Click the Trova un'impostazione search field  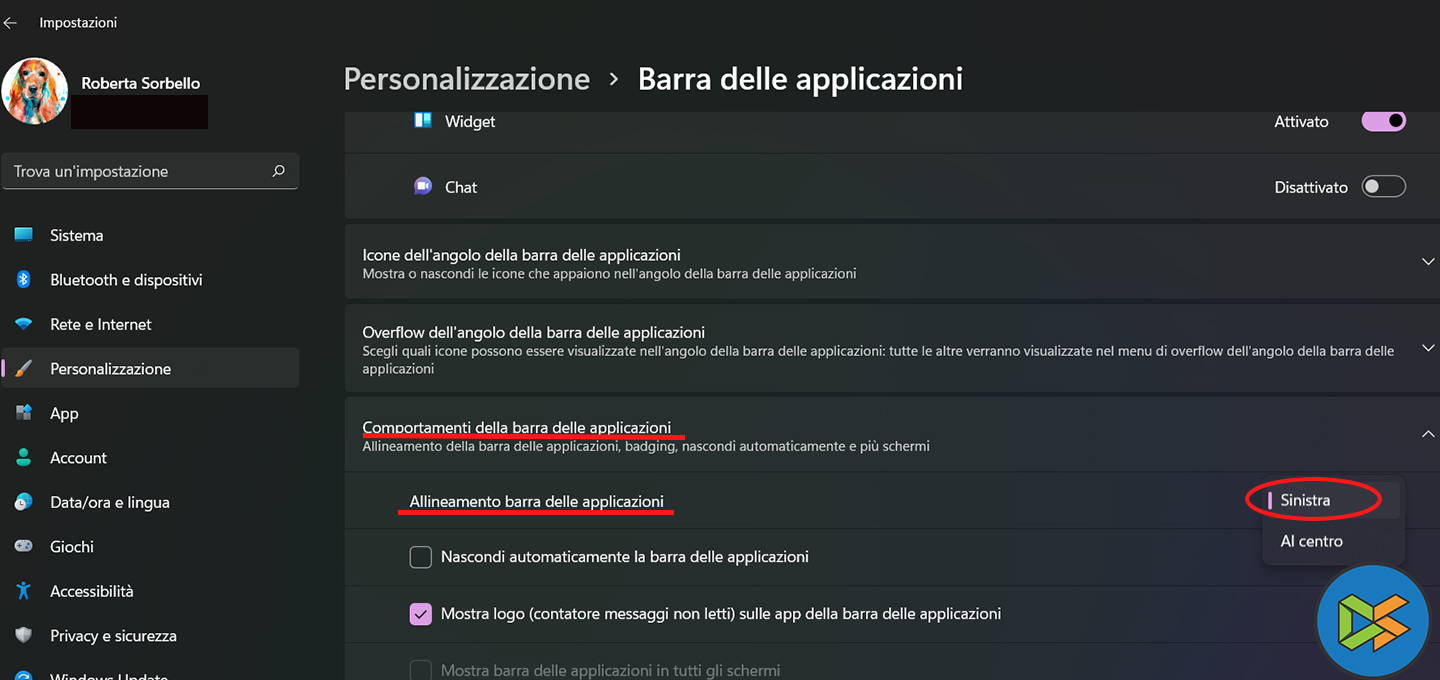coord(140,171)
